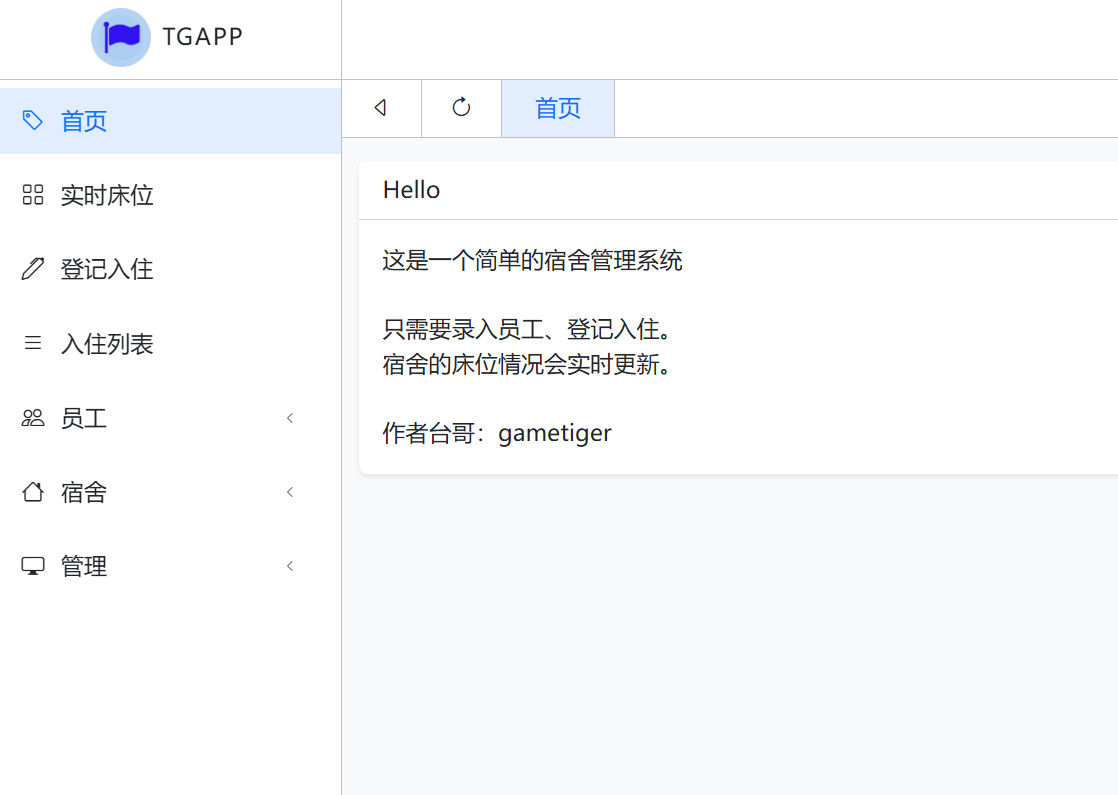Open the 登记入住 menu entry

[x=170, y=269]
